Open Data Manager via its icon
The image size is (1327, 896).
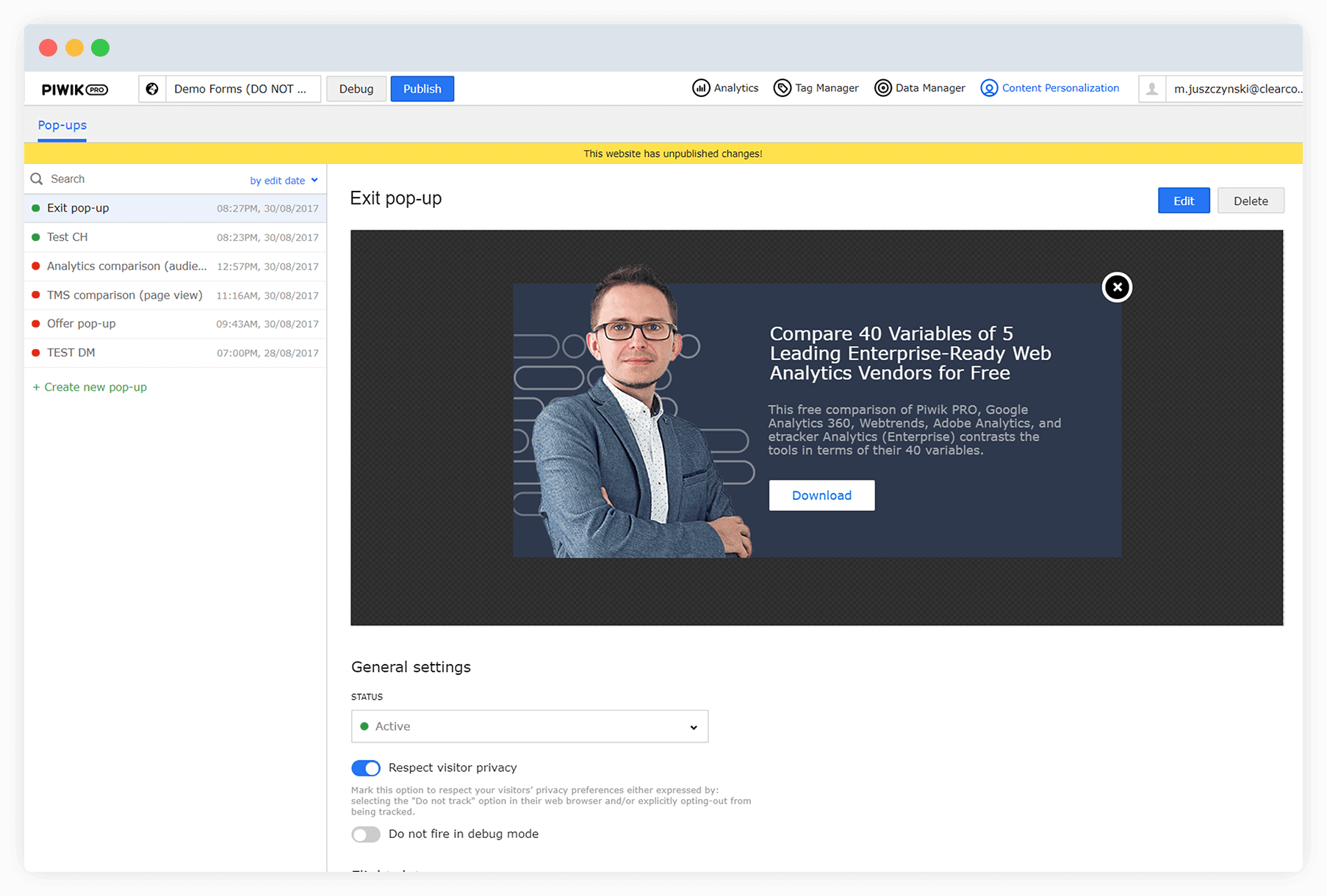click(882, 87)
